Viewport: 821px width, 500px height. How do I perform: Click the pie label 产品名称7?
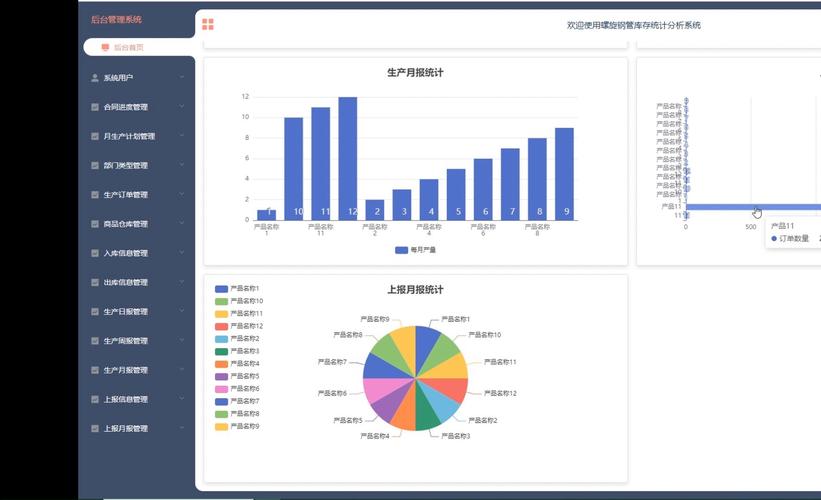coord(332,362)
